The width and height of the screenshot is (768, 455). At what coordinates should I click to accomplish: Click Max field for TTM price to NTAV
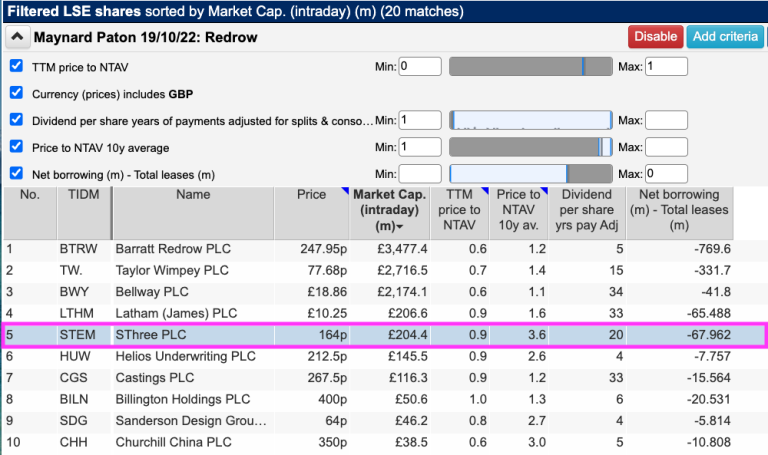pyautogui.click(x=666, y=66)
